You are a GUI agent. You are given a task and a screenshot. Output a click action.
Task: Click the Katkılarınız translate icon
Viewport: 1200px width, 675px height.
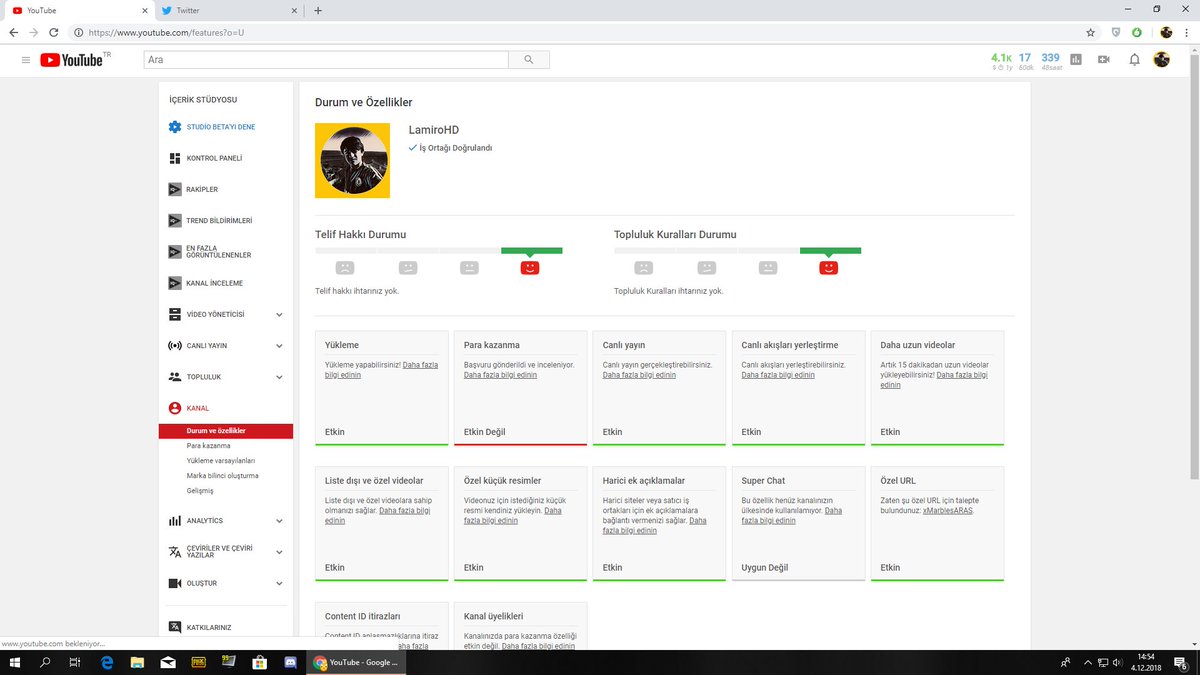tap(175, 627)
